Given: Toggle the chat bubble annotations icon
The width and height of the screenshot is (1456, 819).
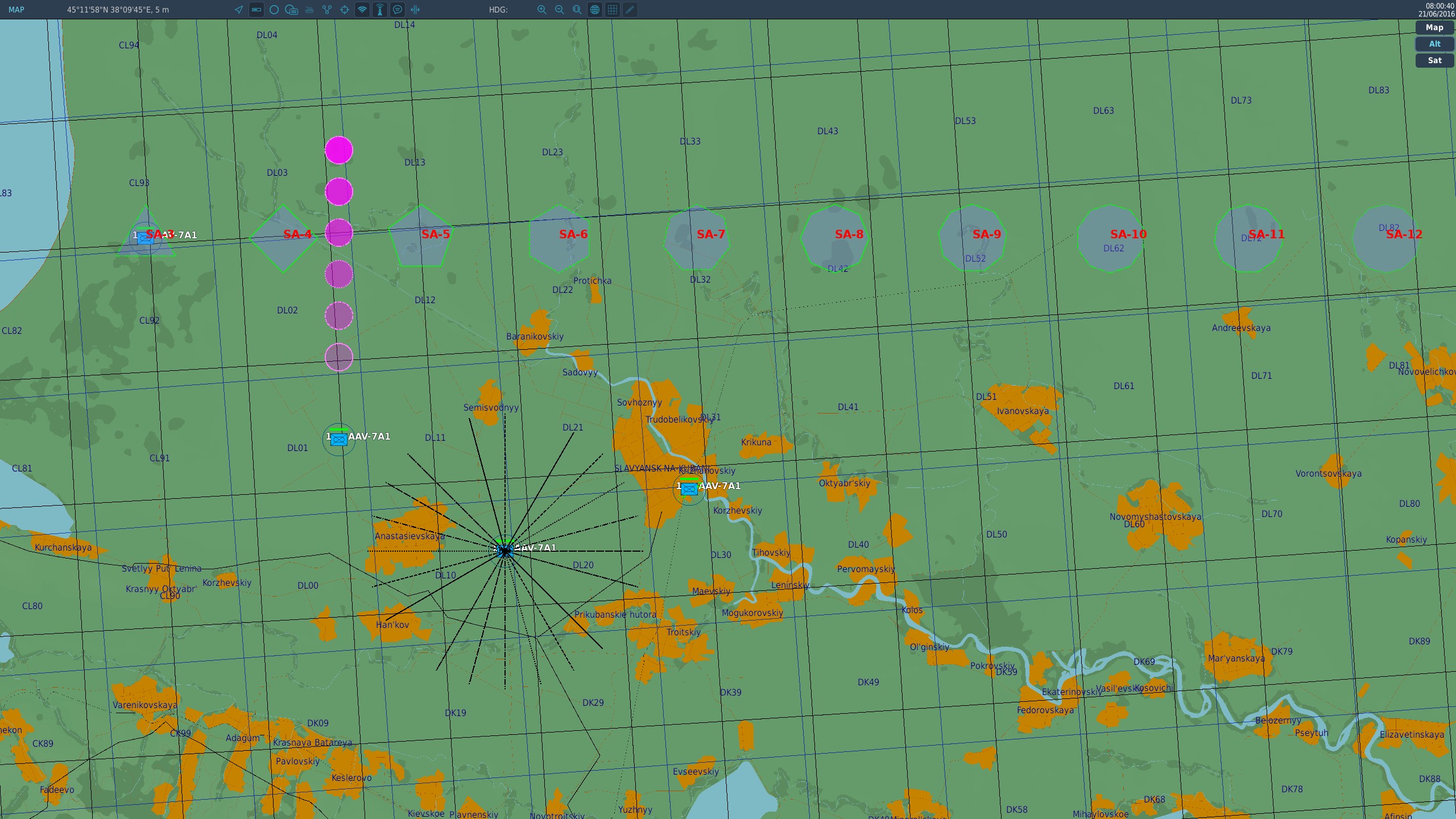Looking at the screenshot, I should point(398,10).
